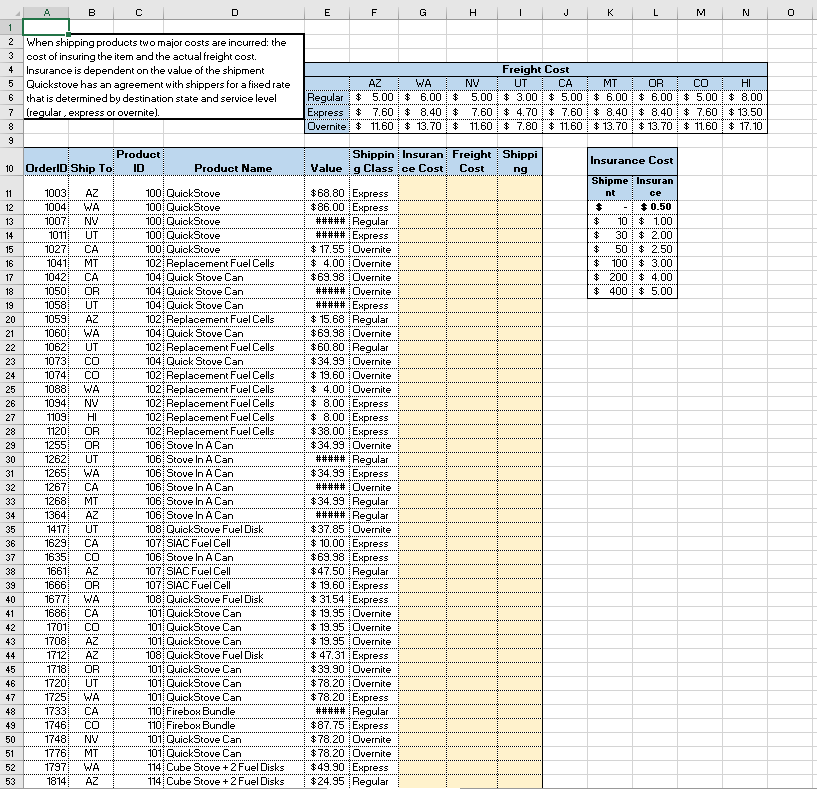
Task: Select the $5.00 insurance rate cell
Action: click(655, 291)
